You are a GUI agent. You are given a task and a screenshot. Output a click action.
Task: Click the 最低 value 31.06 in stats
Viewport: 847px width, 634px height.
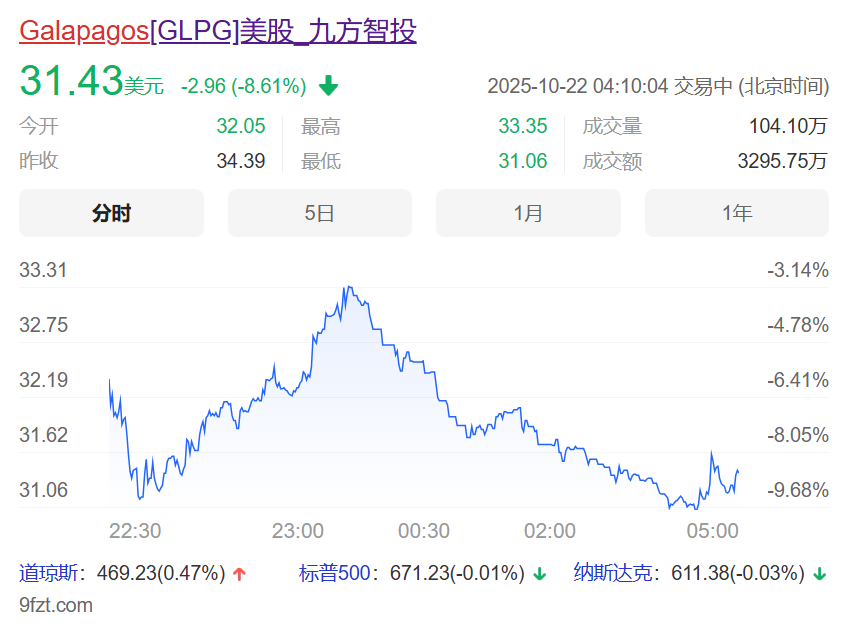[x=523, y=161]
